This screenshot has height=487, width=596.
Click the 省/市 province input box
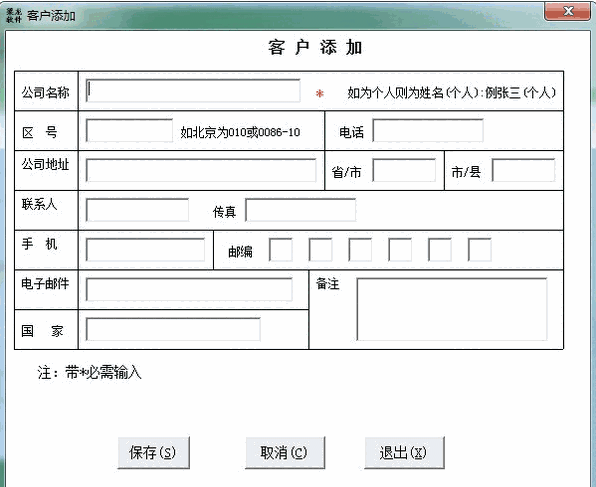(x=404, y=170)
